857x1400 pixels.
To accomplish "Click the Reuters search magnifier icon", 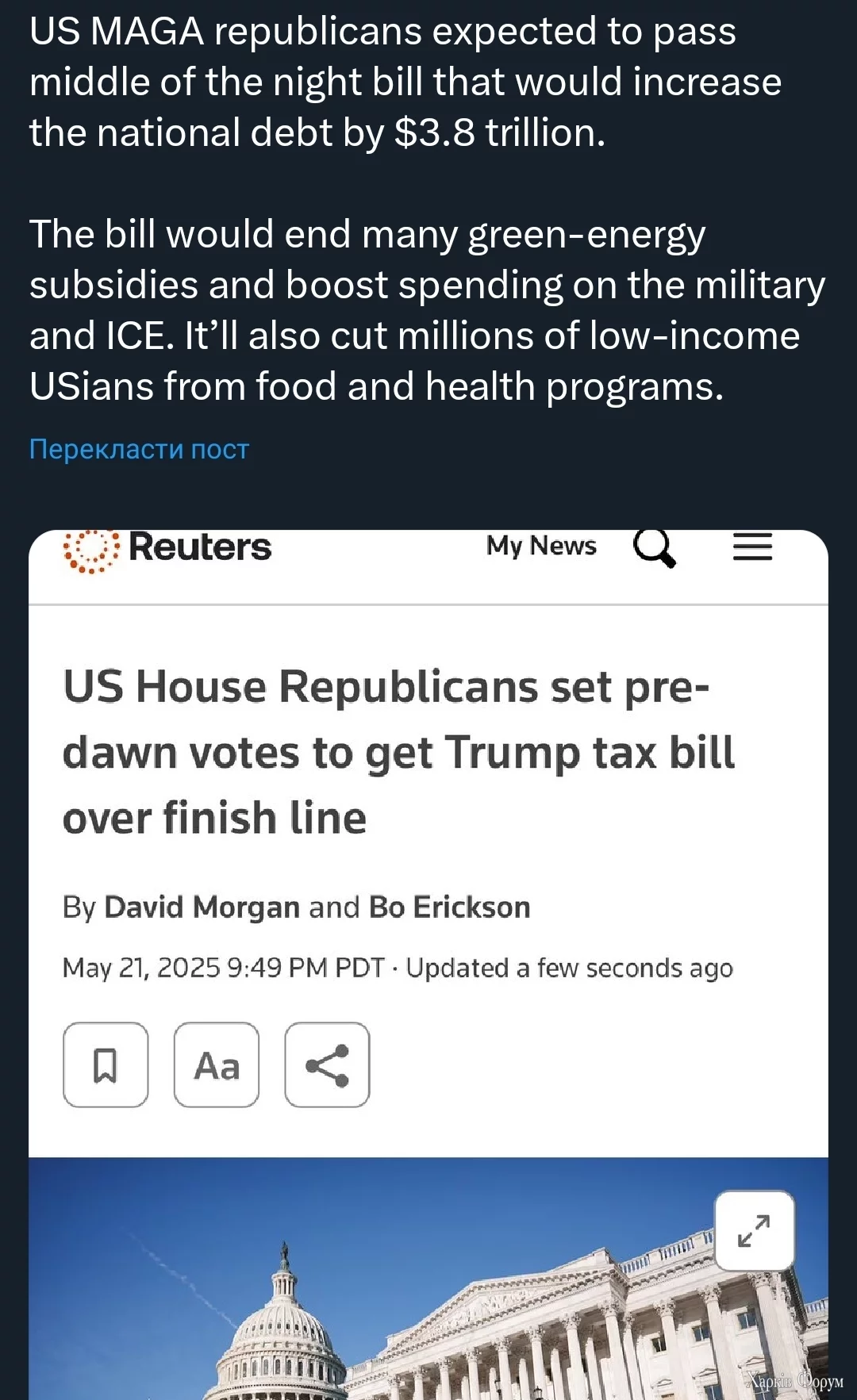I will pyautogui.click(x=654, y=547).
